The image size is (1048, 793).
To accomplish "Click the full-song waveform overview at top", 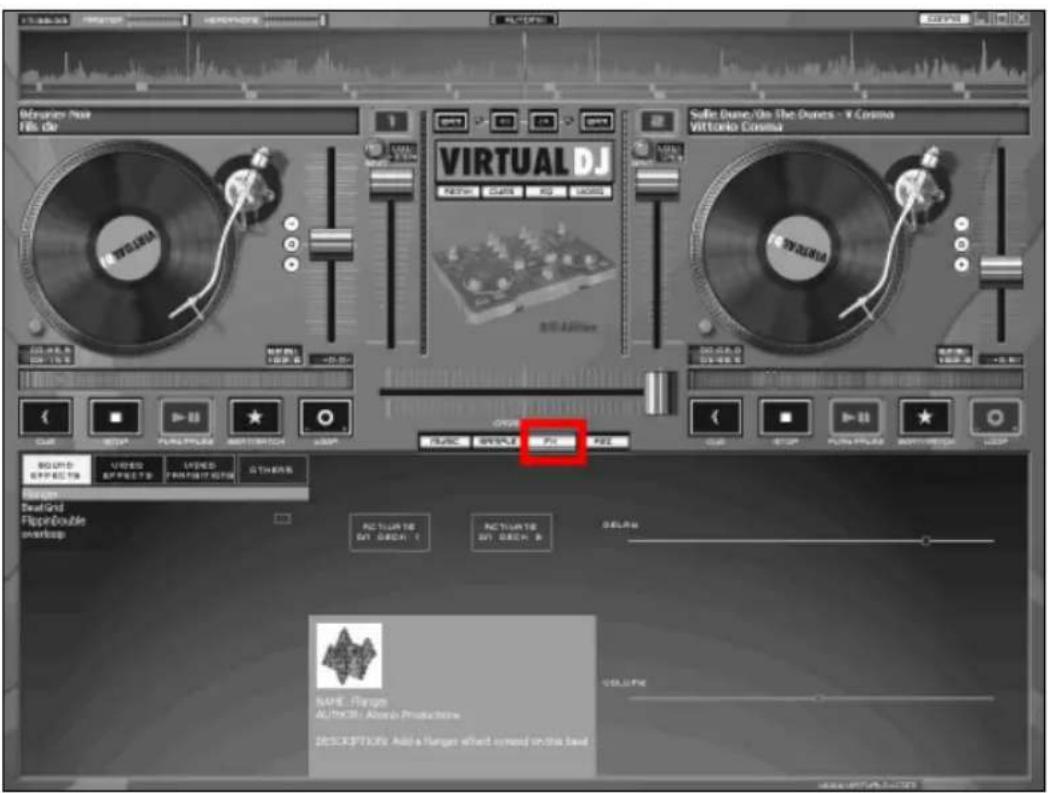I will (524, 66).
